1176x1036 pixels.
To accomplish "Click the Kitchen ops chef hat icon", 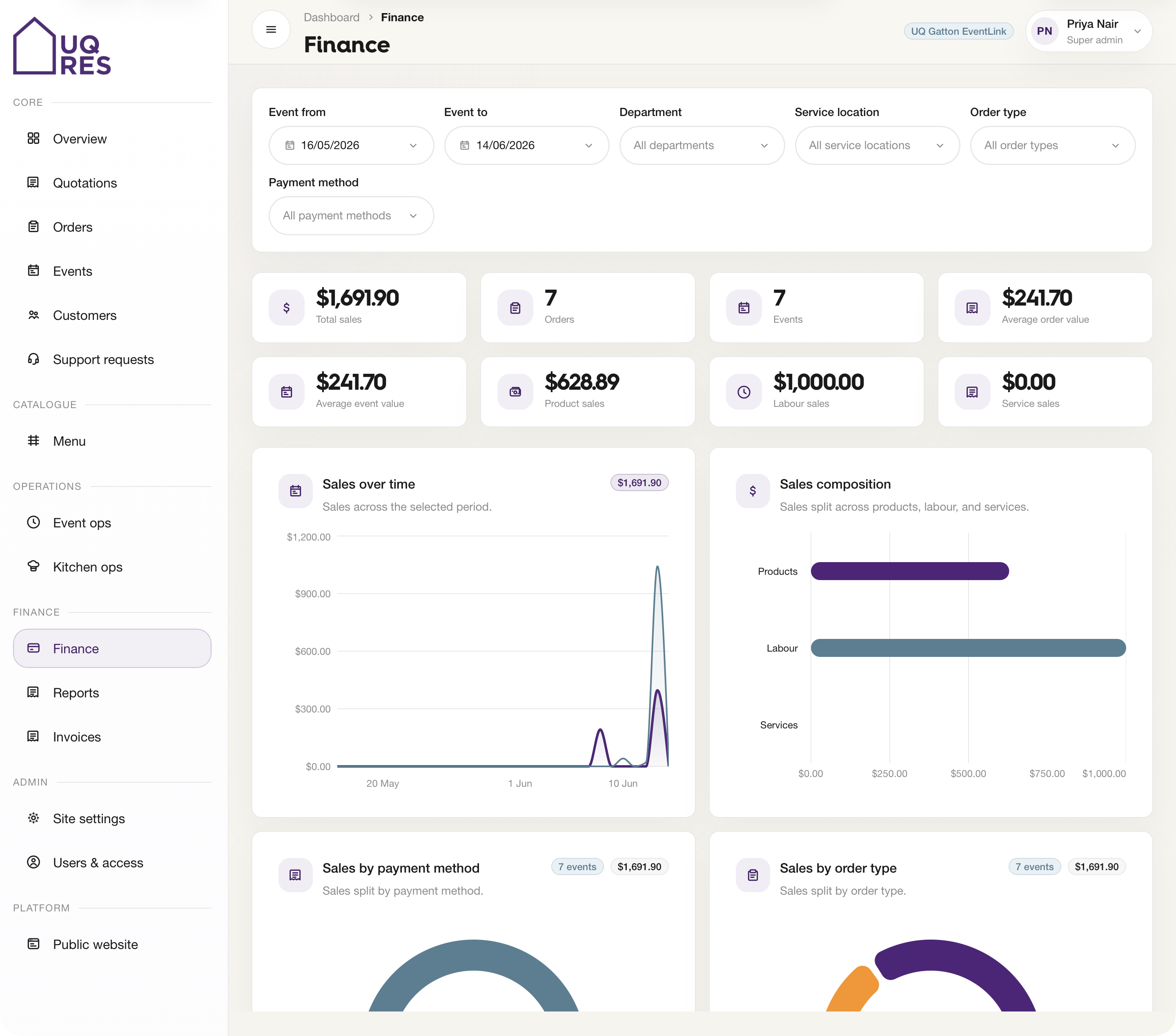I will [33, 566].
